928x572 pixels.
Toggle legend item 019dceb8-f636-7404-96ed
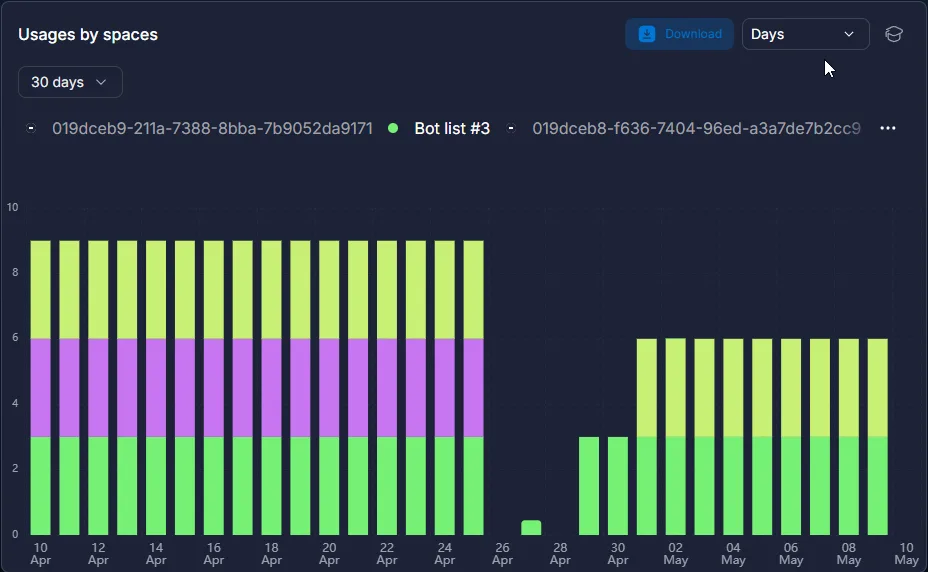(x=684, y=128)
